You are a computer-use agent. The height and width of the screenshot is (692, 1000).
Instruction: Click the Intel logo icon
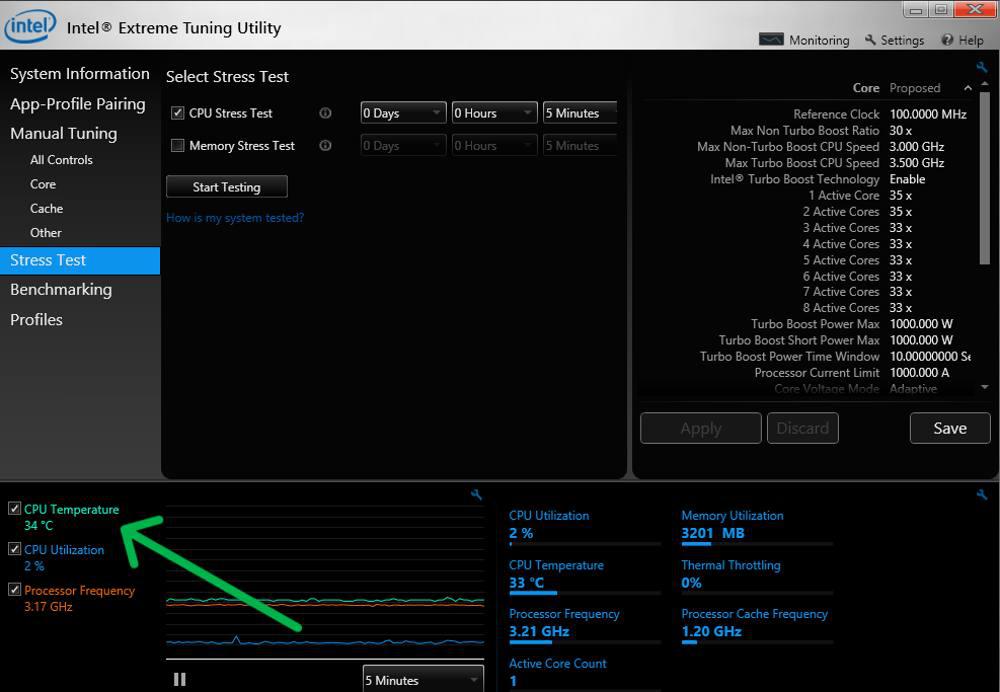point(31,26)
